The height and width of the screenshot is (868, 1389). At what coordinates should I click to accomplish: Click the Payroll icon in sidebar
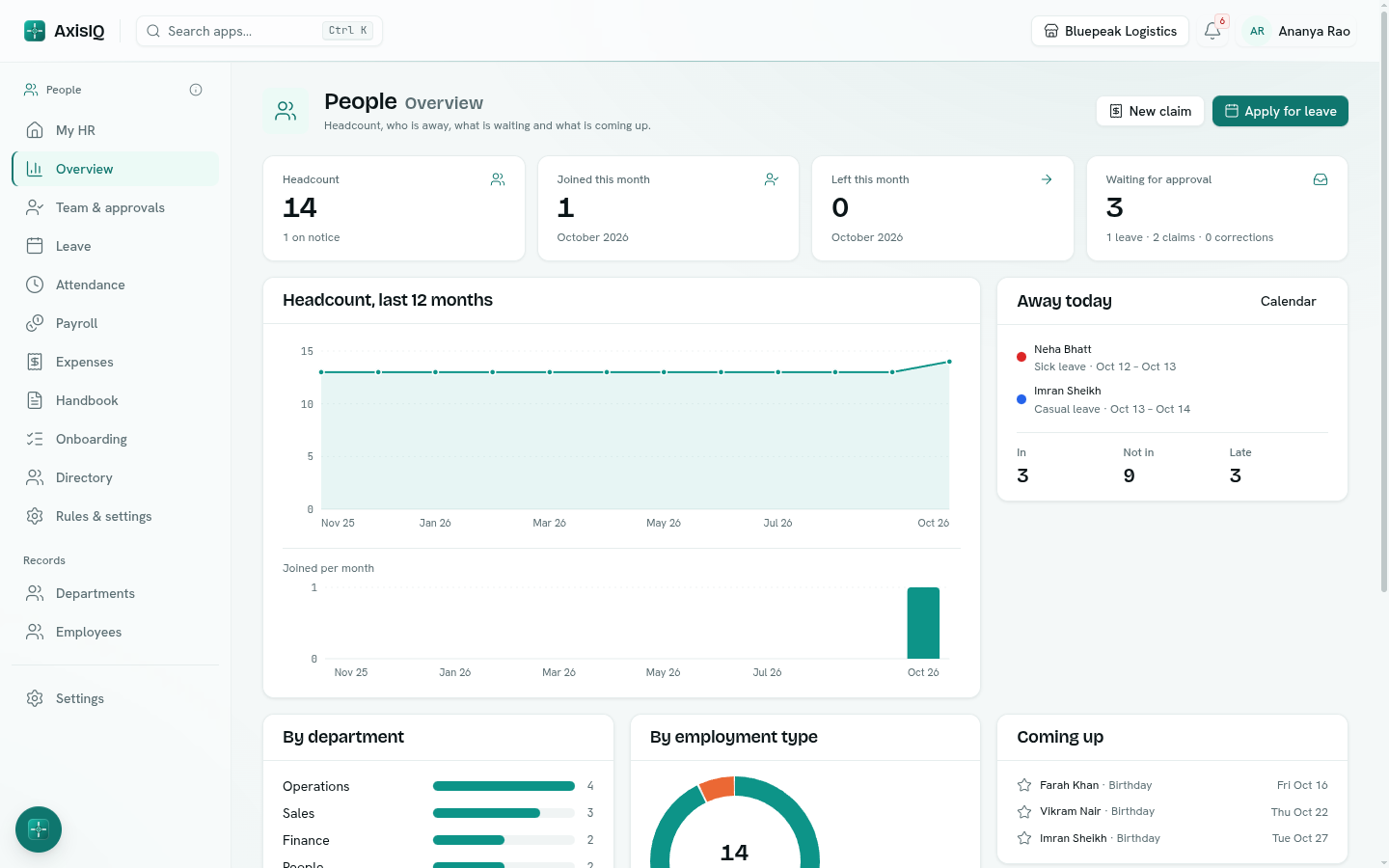35,323
